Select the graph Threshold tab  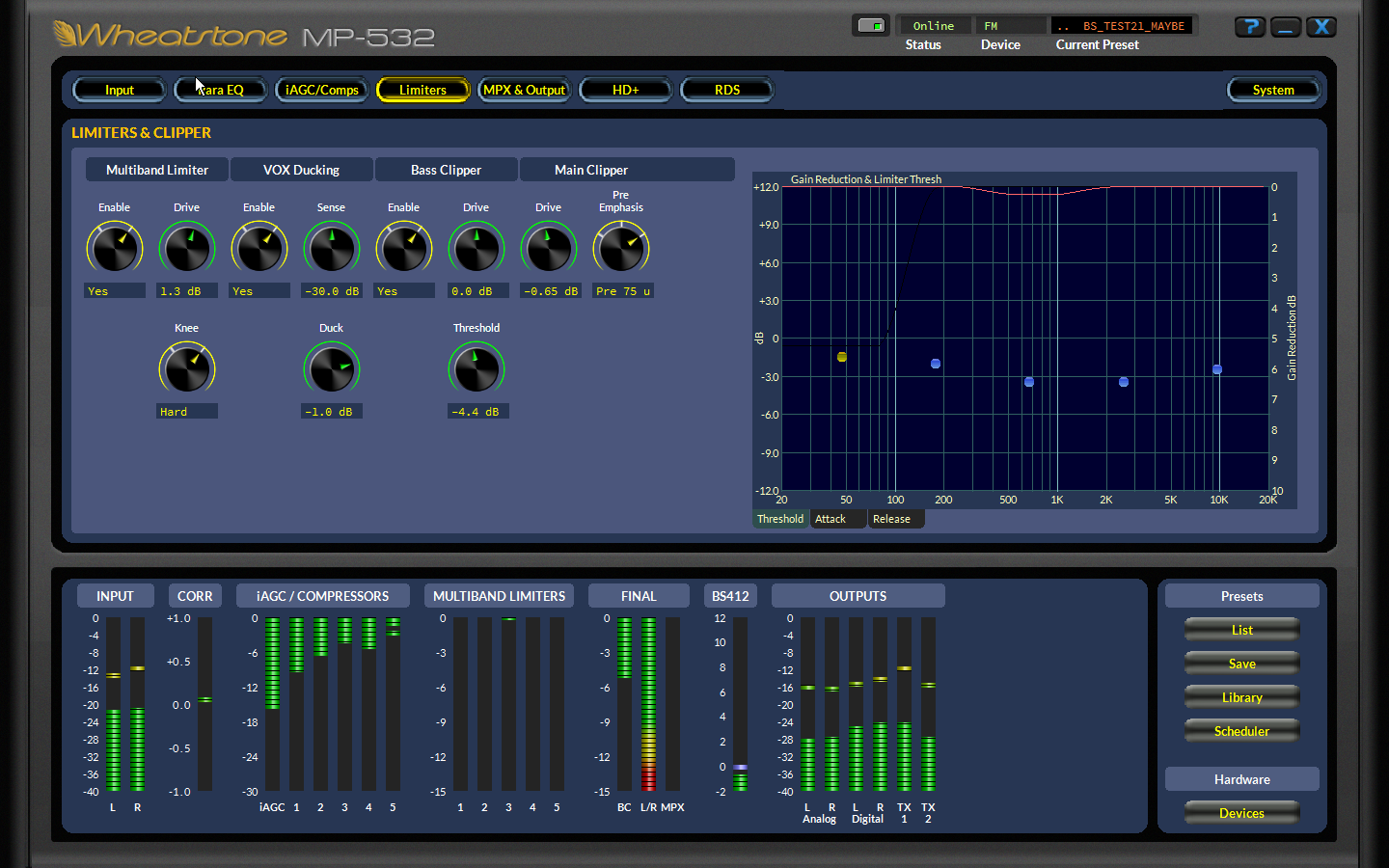[780, 519]
